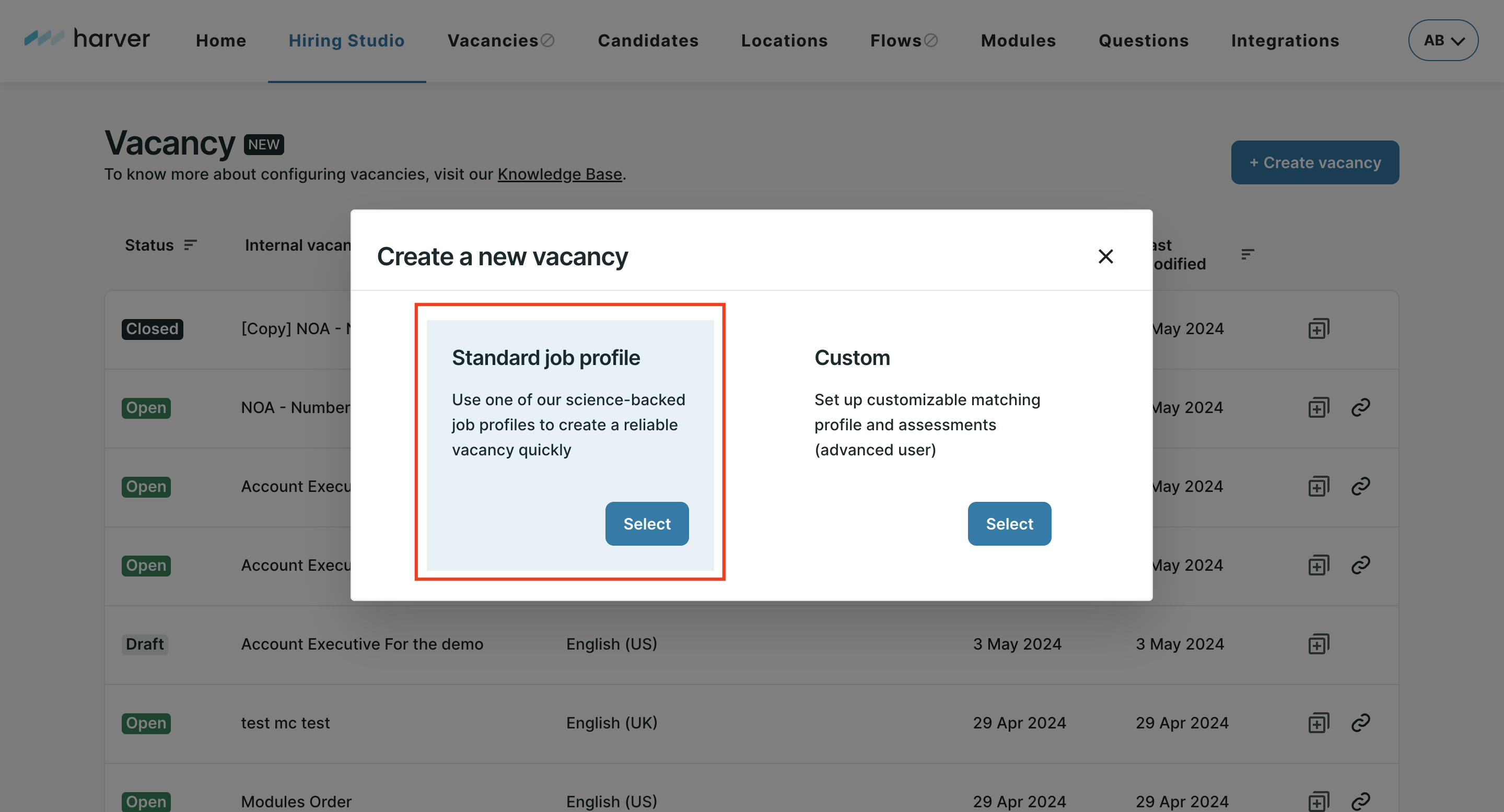Open the Questions tab

(1144, 40)
